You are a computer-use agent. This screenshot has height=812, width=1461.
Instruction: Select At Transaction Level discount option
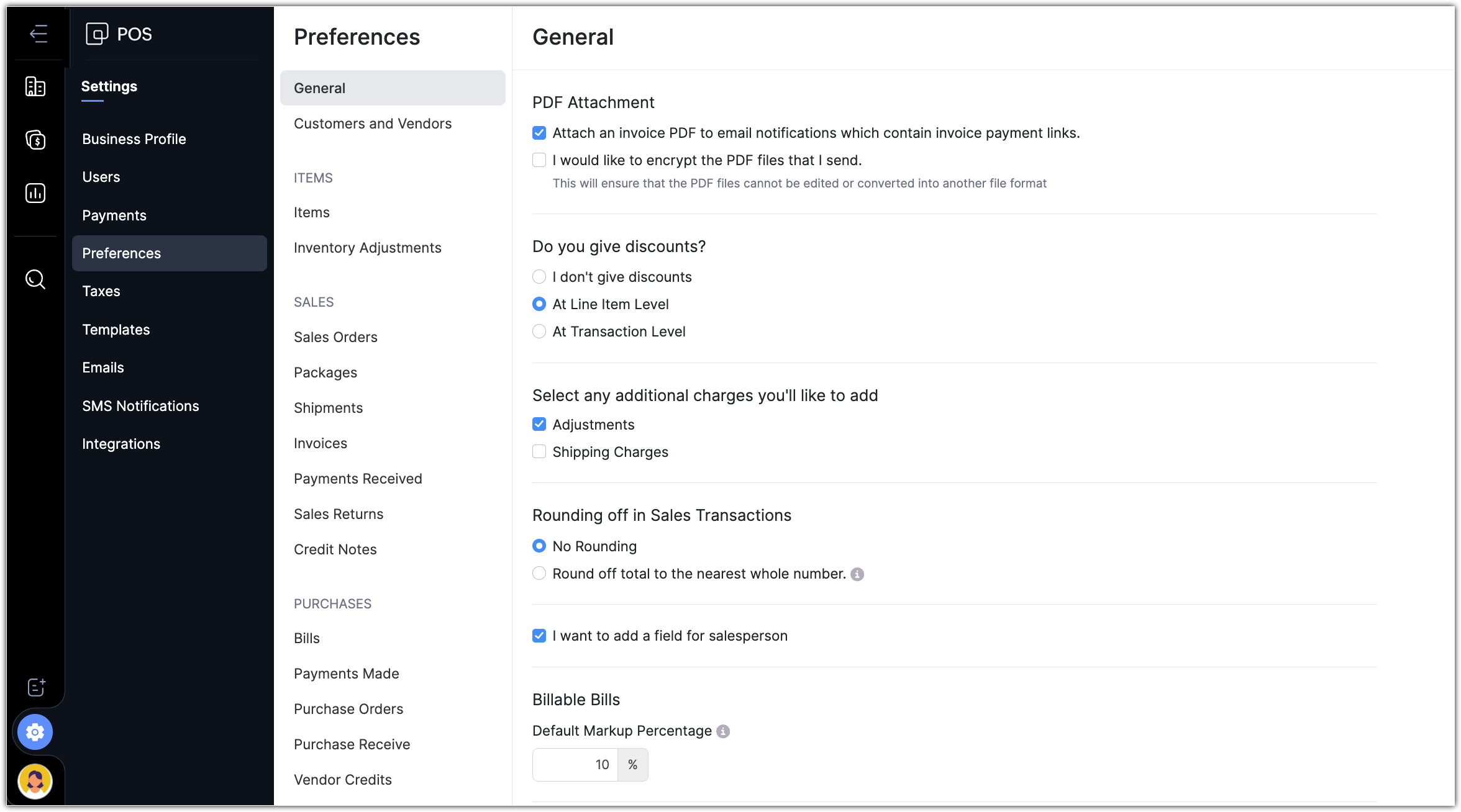click(x=539, y=332)
